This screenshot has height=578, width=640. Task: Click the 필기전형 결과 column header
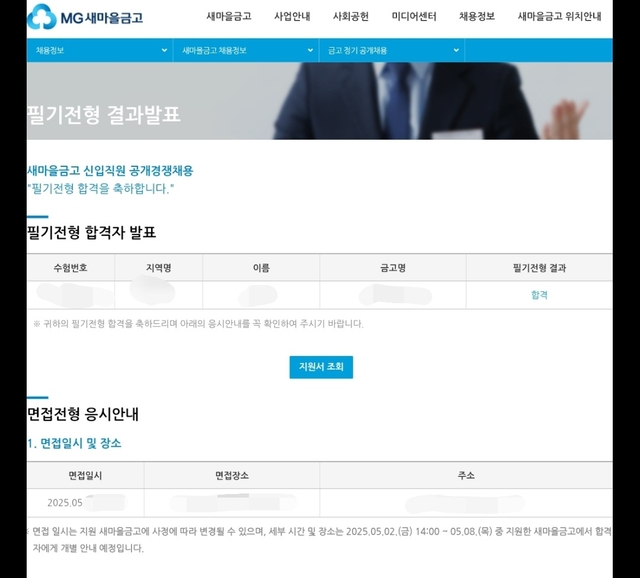(x=539, y=268)
